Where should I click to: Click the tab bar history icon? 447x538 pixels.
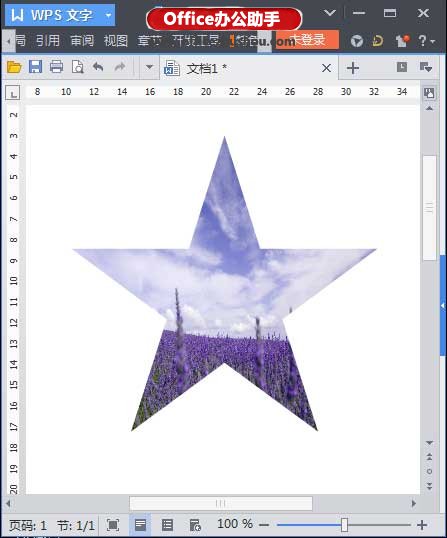[x=402, y=67]
